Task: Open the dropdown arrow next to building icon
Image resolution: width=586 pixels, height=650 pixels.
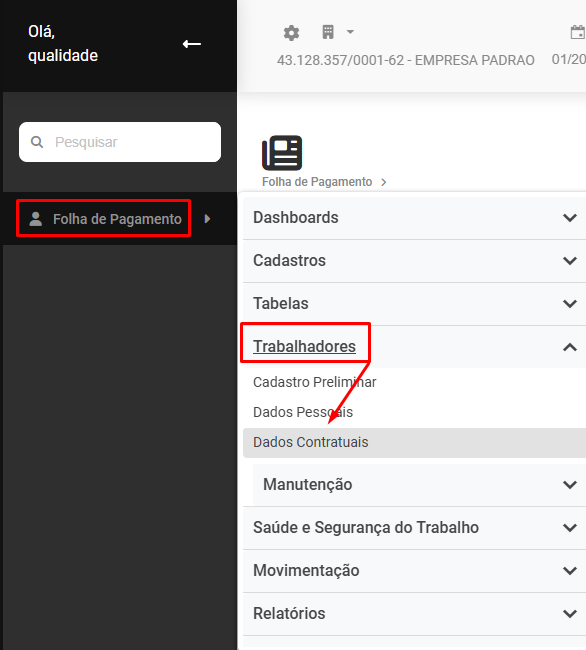Action: coord(350,32)
